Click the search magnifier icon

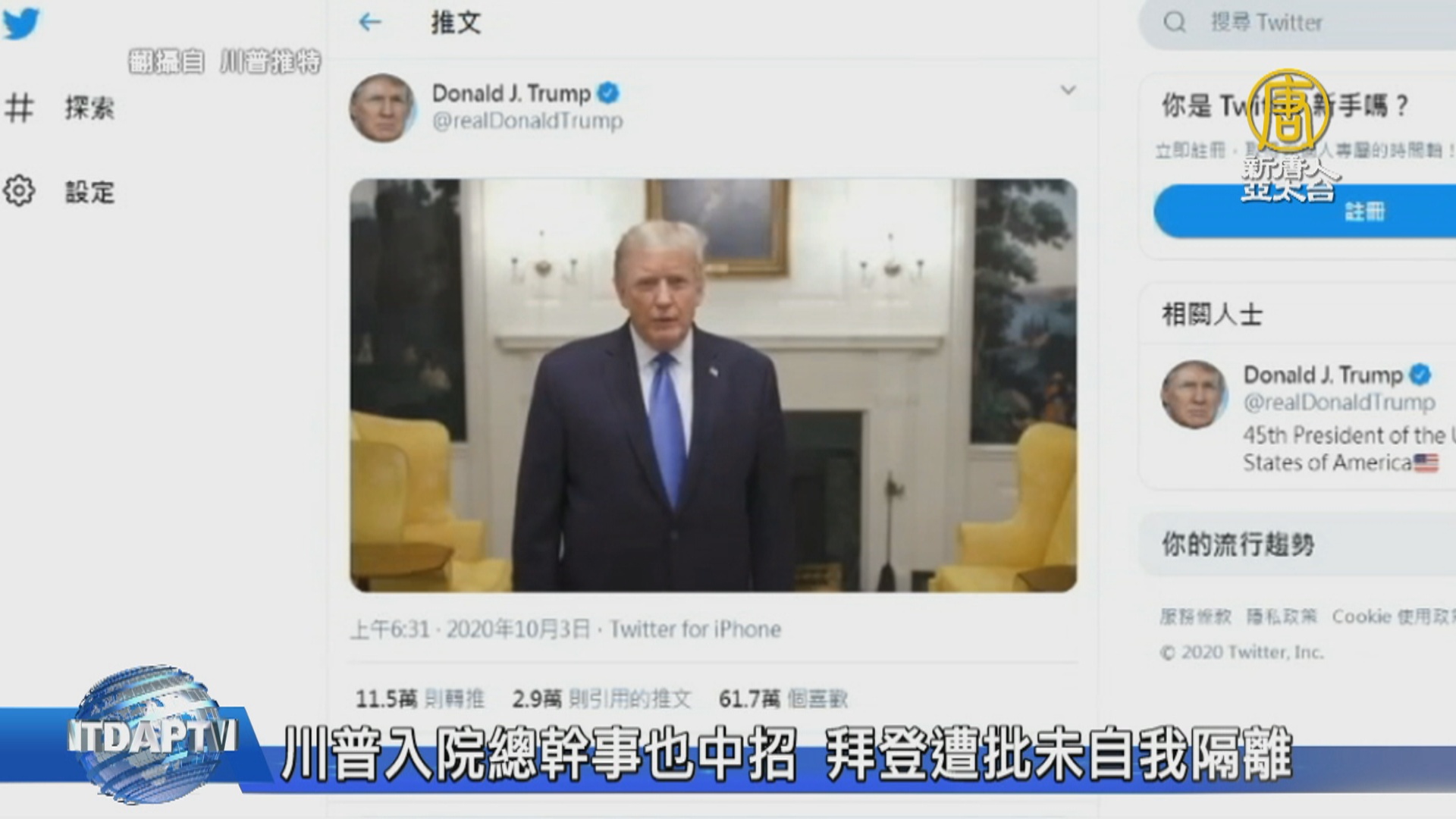coord(1174,22)
